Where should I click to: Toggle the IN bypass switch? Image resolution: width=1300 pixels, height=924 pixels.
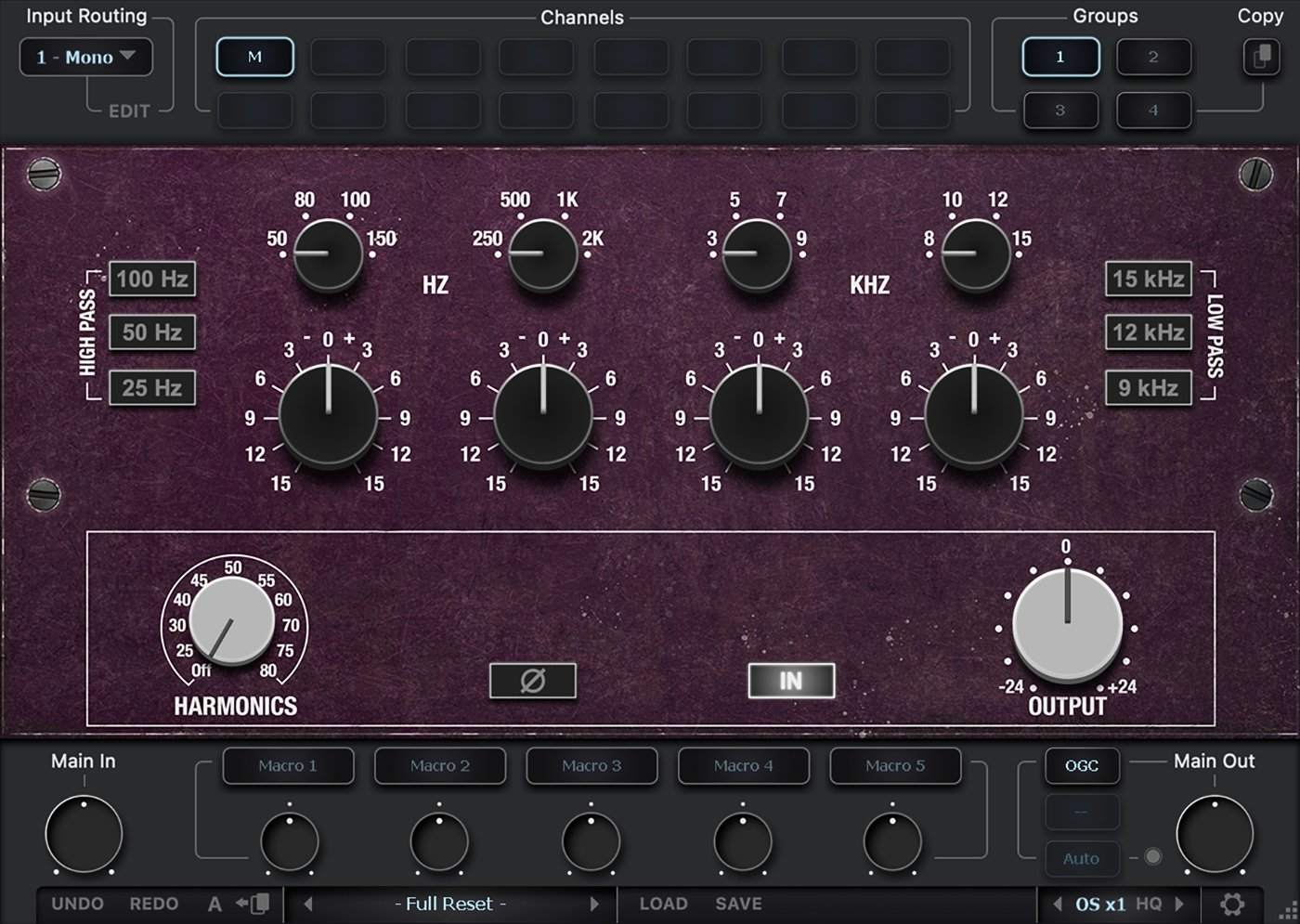click(790, 681)
